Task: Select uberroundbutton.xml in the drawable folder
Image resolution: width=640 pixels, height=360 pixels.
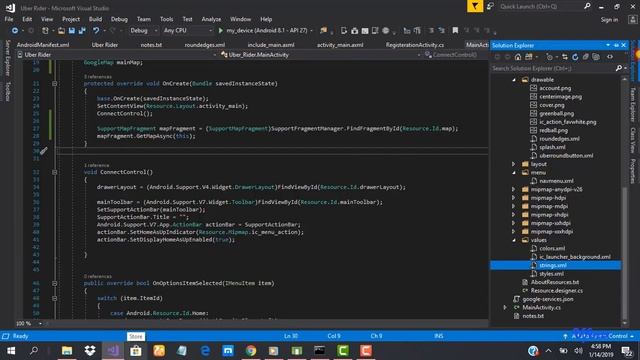Action: [566, 156]
